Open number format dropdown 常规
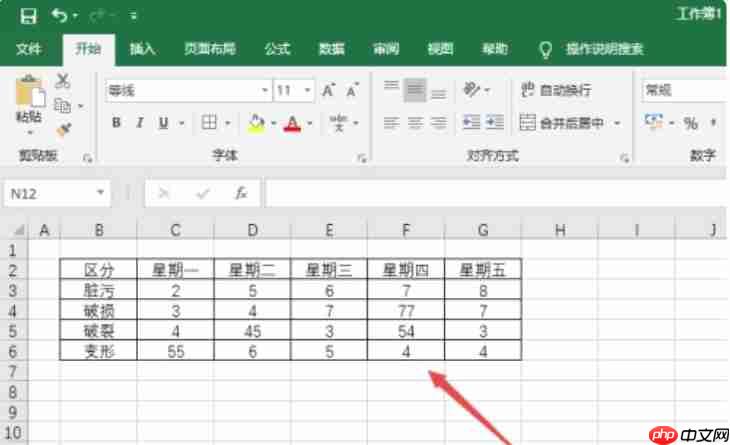 [x=684, y=90]
